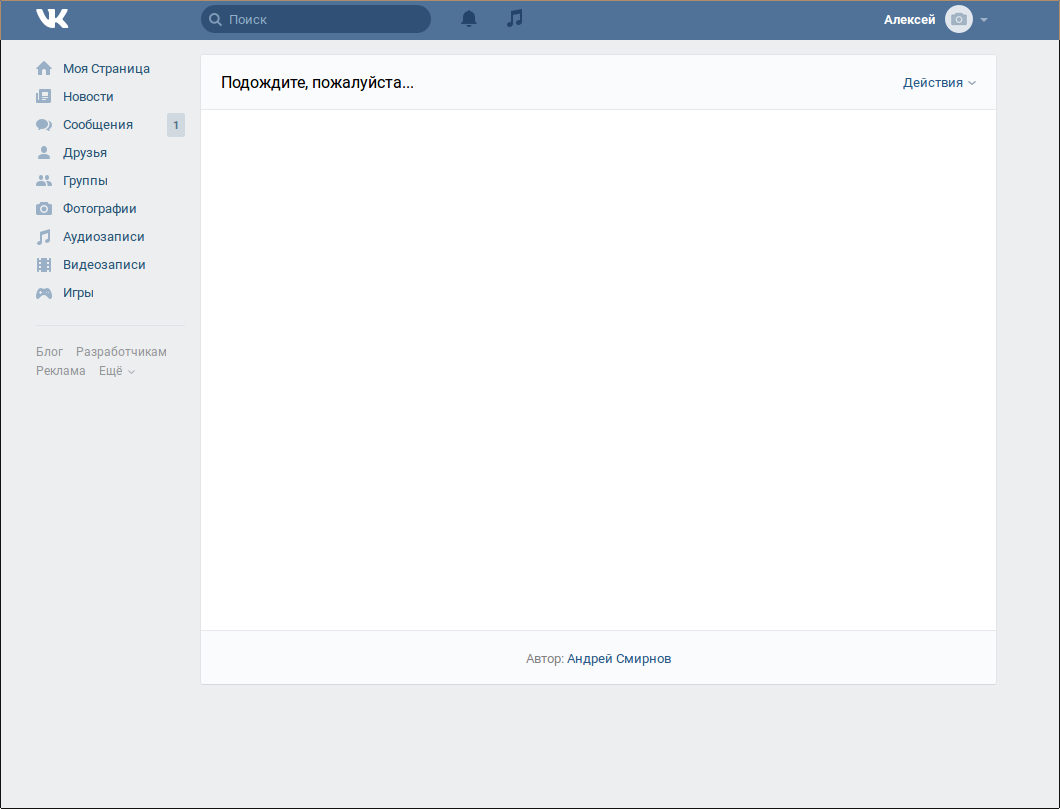Open Сообщения in the sidebar

click(98, 124)
